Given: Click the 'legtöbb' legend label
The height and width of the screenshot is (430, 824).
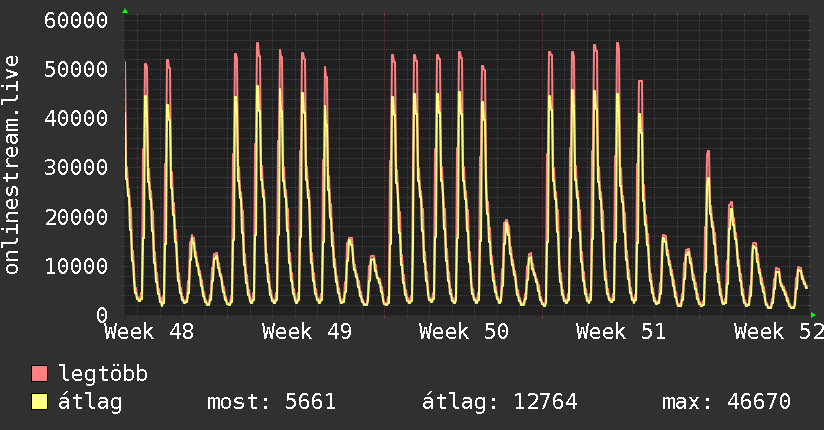Looking at the screenshot, I should click(x=103, y=374).
